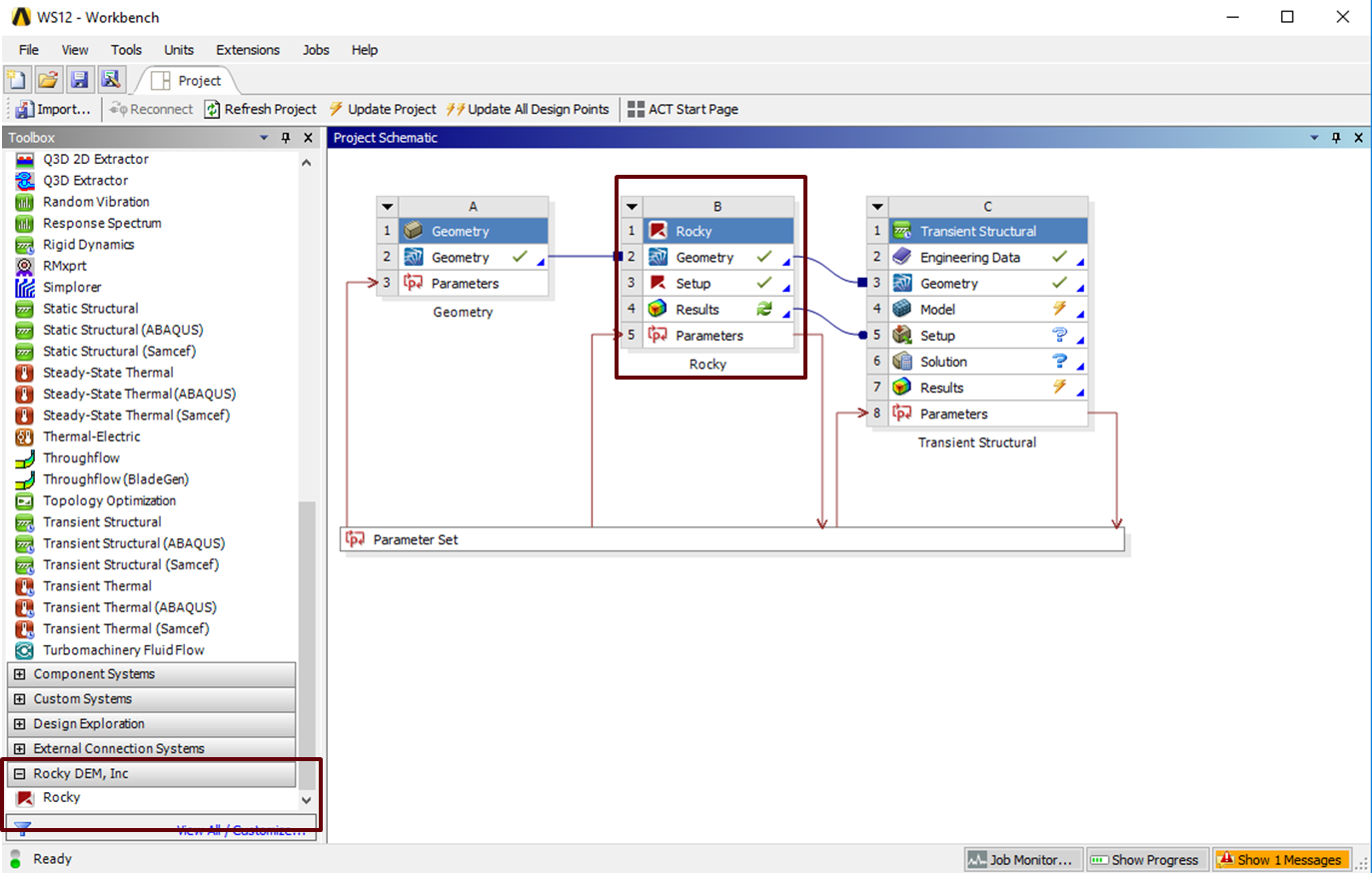
Task: Open the system C dropdown arrow
Action: [877, 207]
